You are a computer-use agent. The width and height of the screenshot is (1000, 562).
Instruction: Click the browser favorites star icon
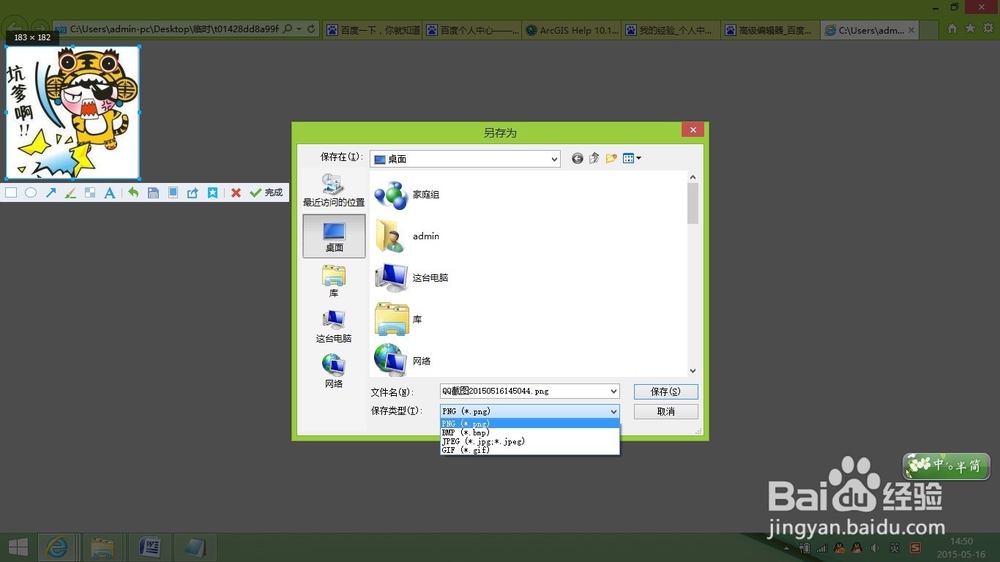[970, 29]
